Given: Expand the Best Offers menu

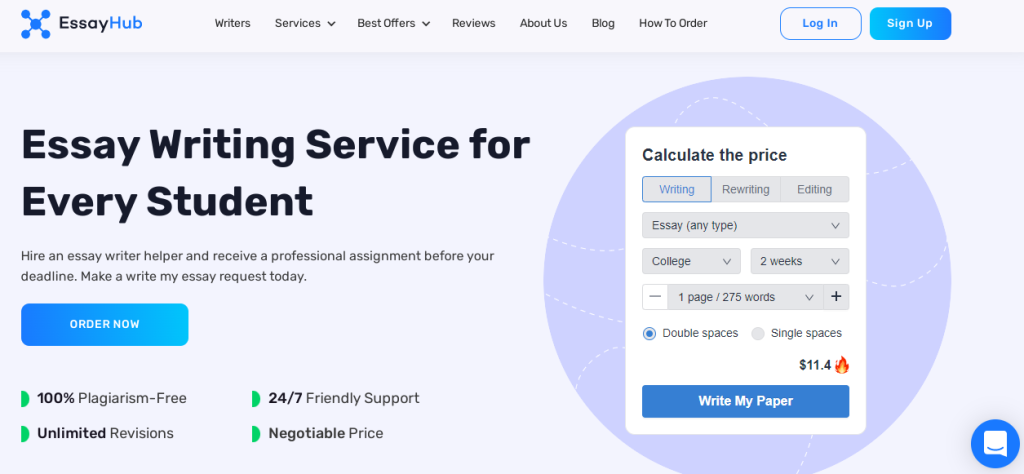Looking at the screenshot, I should click(393, 24).
